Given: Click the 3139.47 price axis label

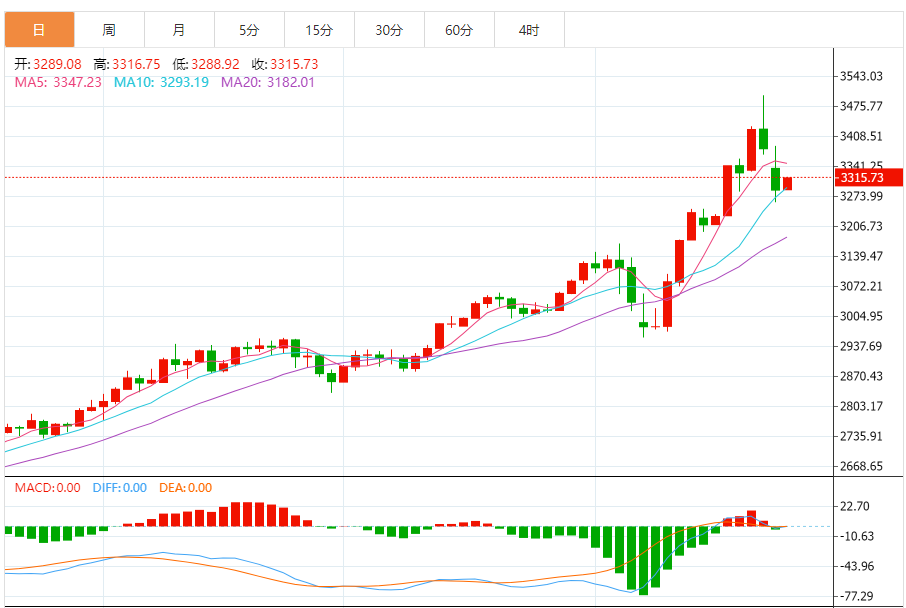Looking at the screenshot, I should (862, 256).
